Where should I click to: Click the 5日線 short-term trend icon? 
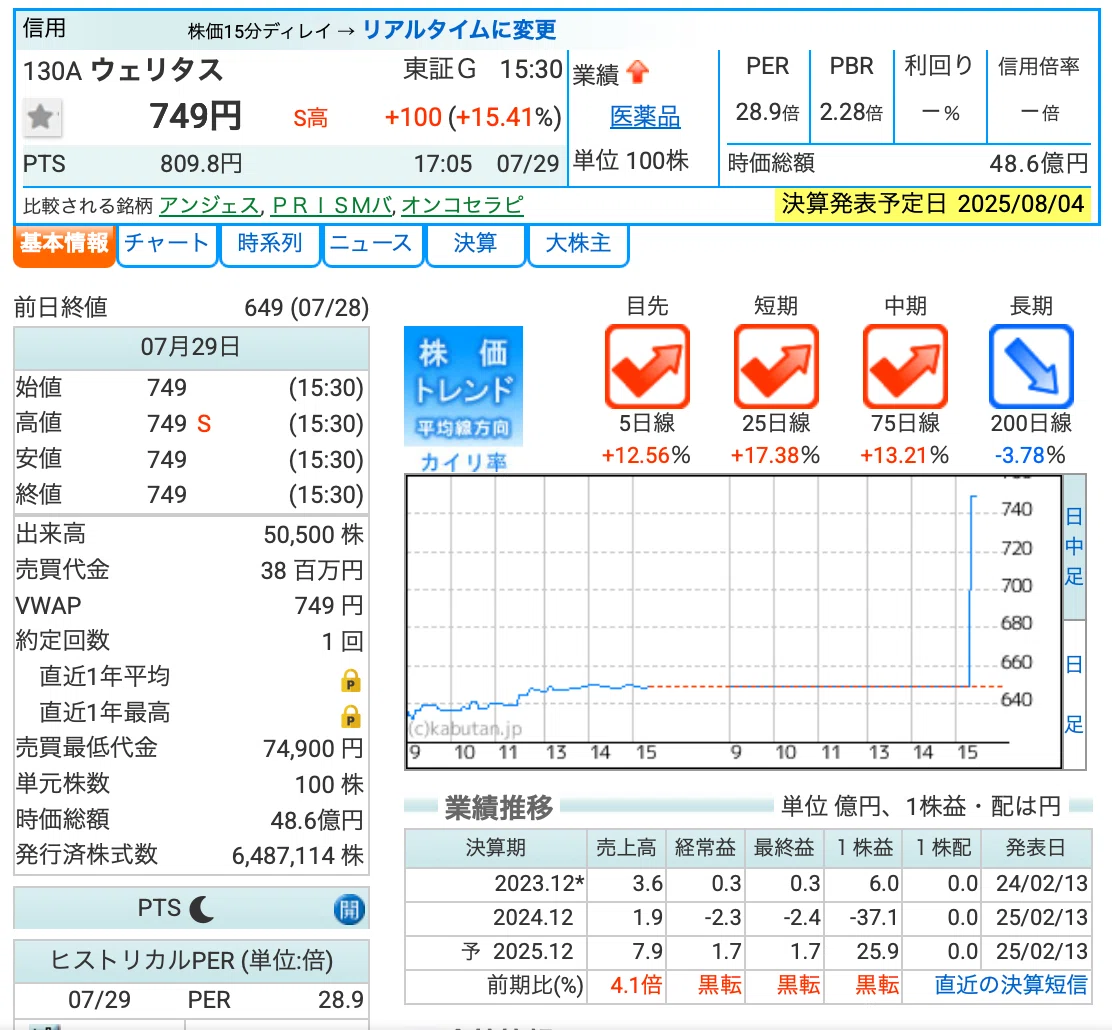pos(647,366)
